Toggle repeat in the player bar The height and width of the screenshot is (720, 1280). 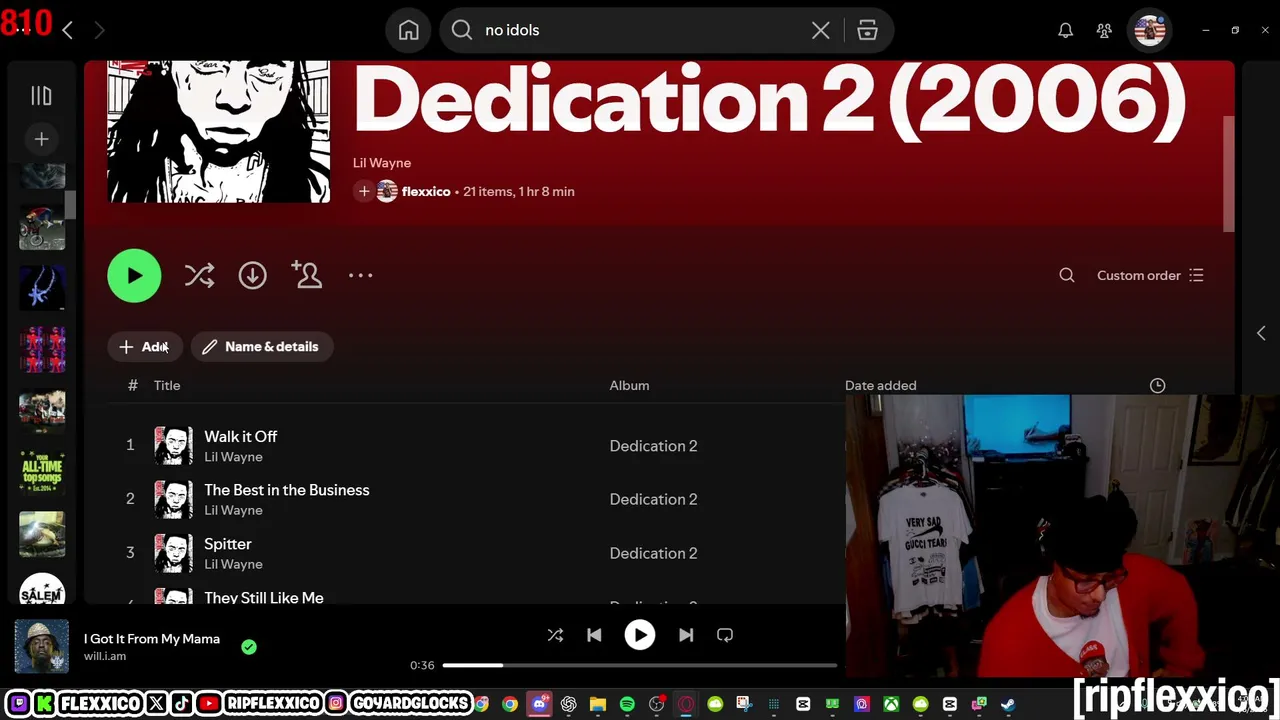coord(725,635)
